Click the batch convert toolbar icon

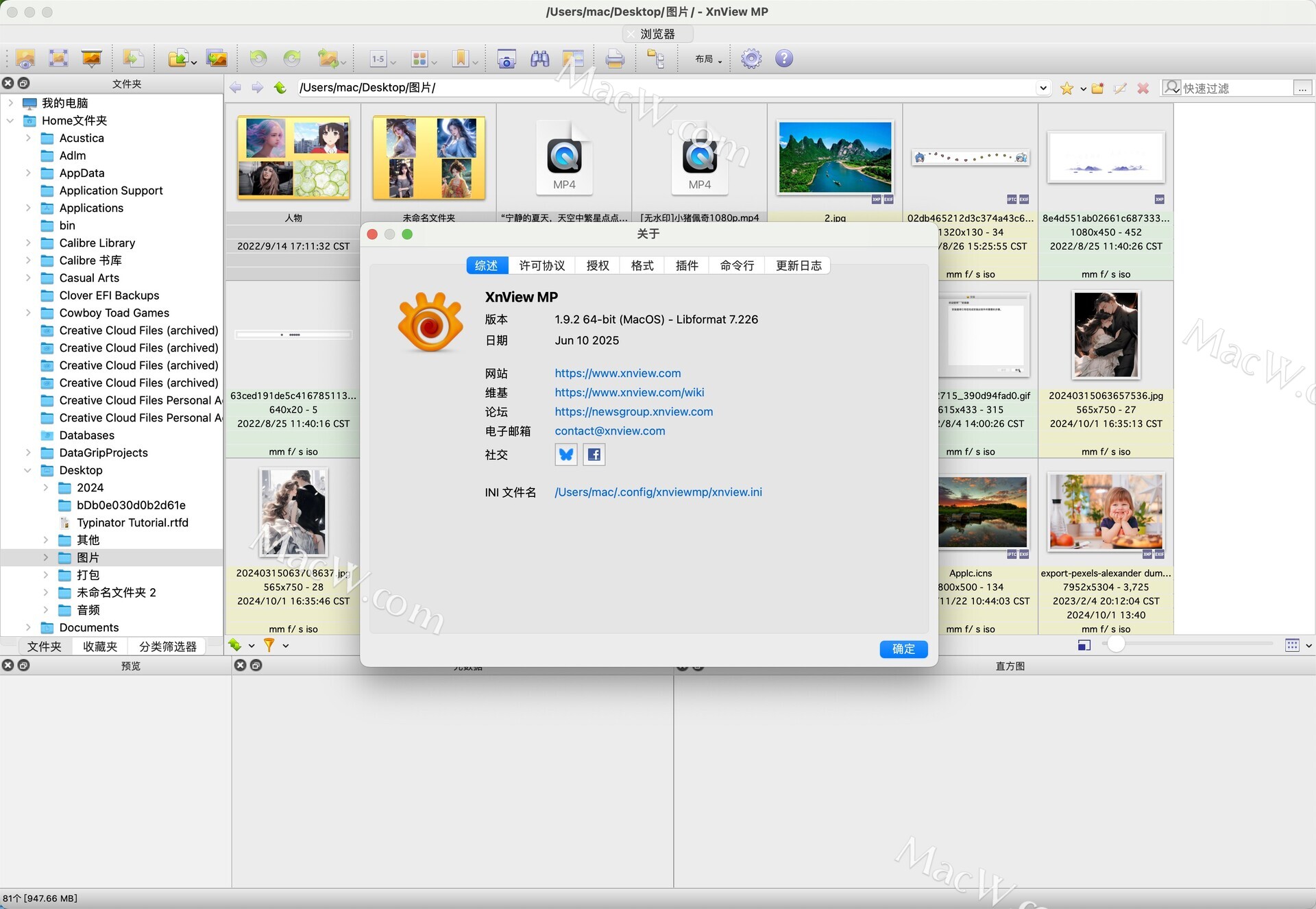(216, 59)
